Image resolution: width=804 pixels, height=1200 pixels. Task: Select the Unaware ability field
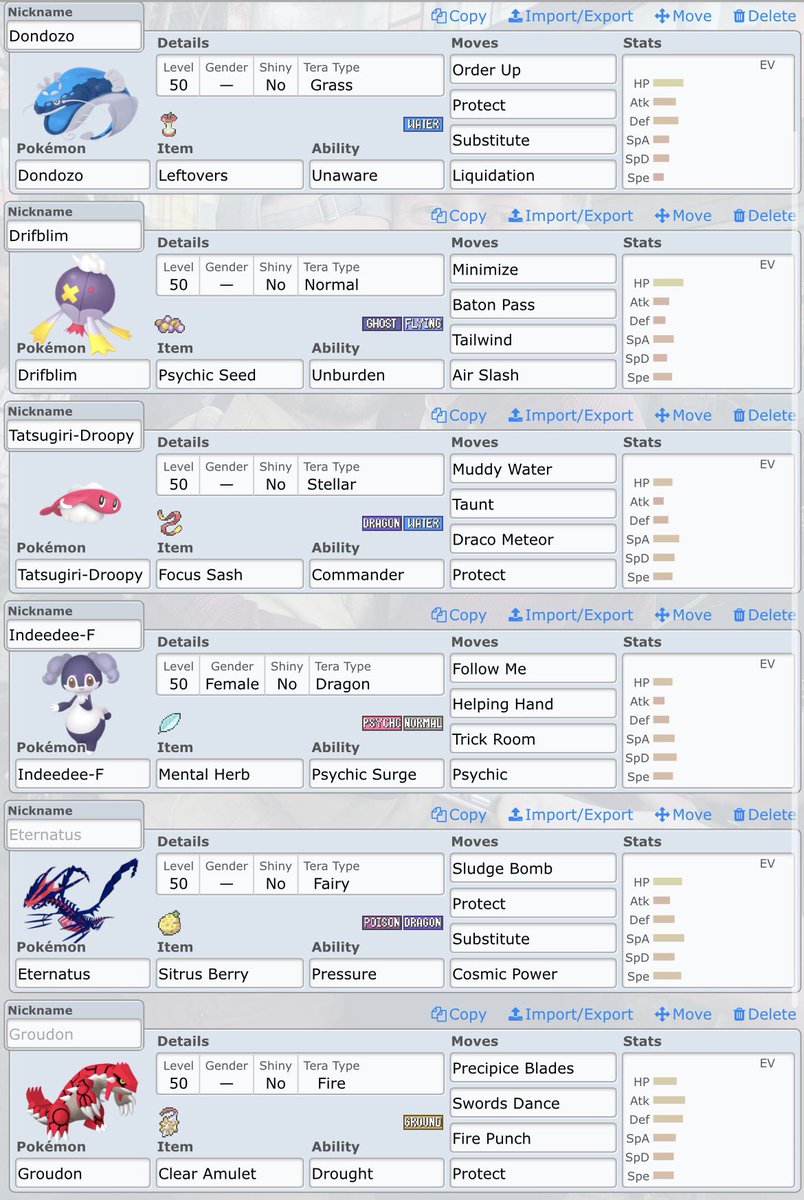coord(376,175)
